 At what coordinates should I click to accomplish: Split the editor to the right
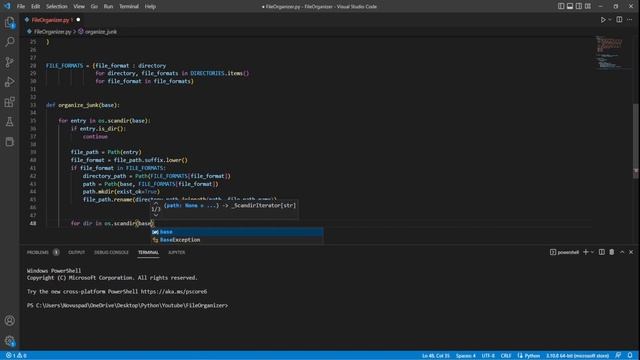click(619, 20)
